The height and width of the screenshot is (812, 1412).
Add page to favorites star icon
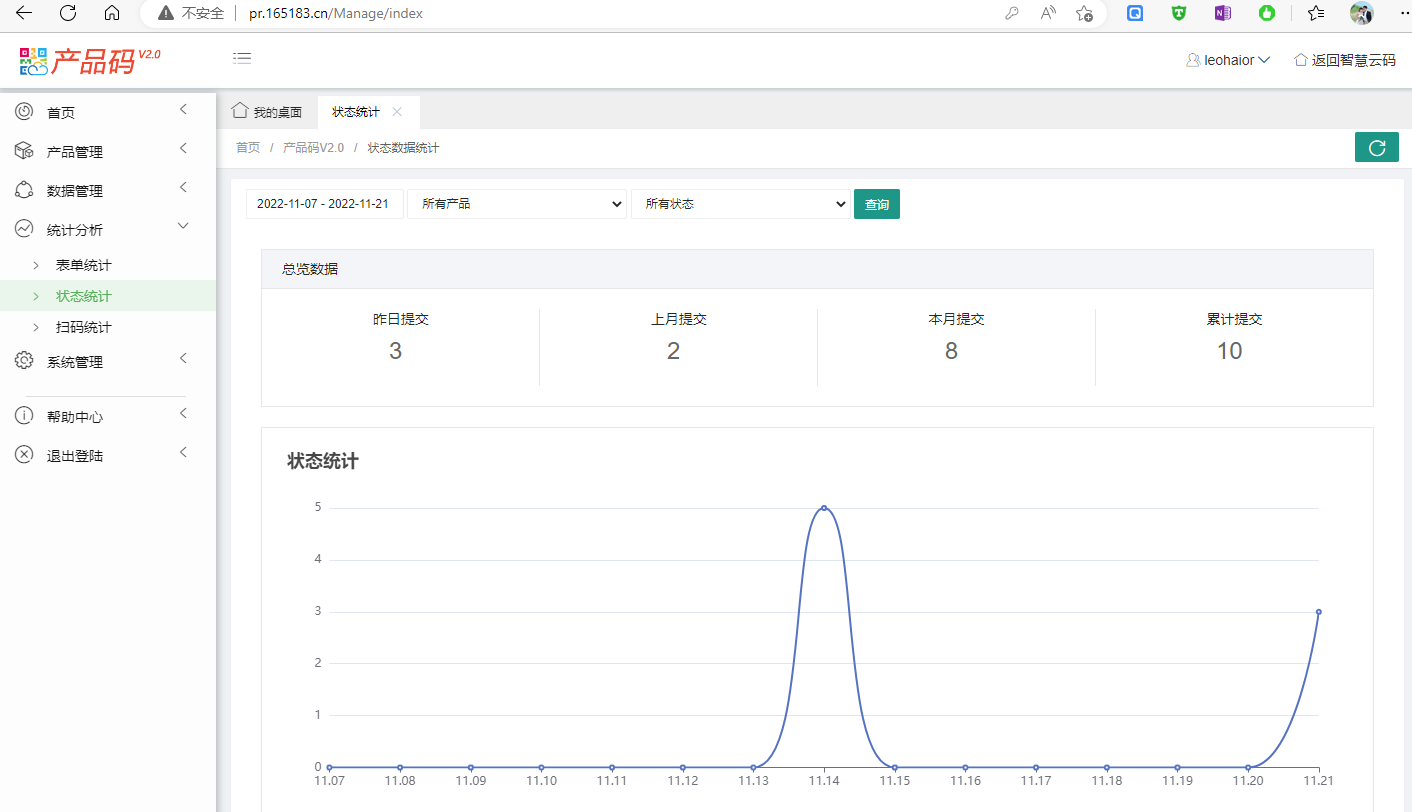[x=1084, y=14]
